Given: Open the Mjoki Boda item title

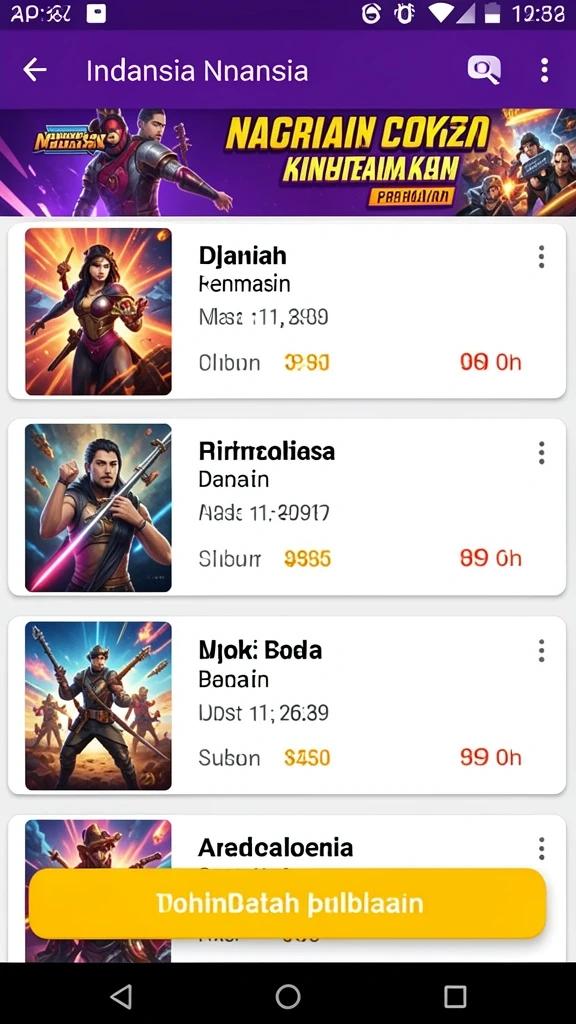Looking at the screenshot, I should [x=260, y=650].
